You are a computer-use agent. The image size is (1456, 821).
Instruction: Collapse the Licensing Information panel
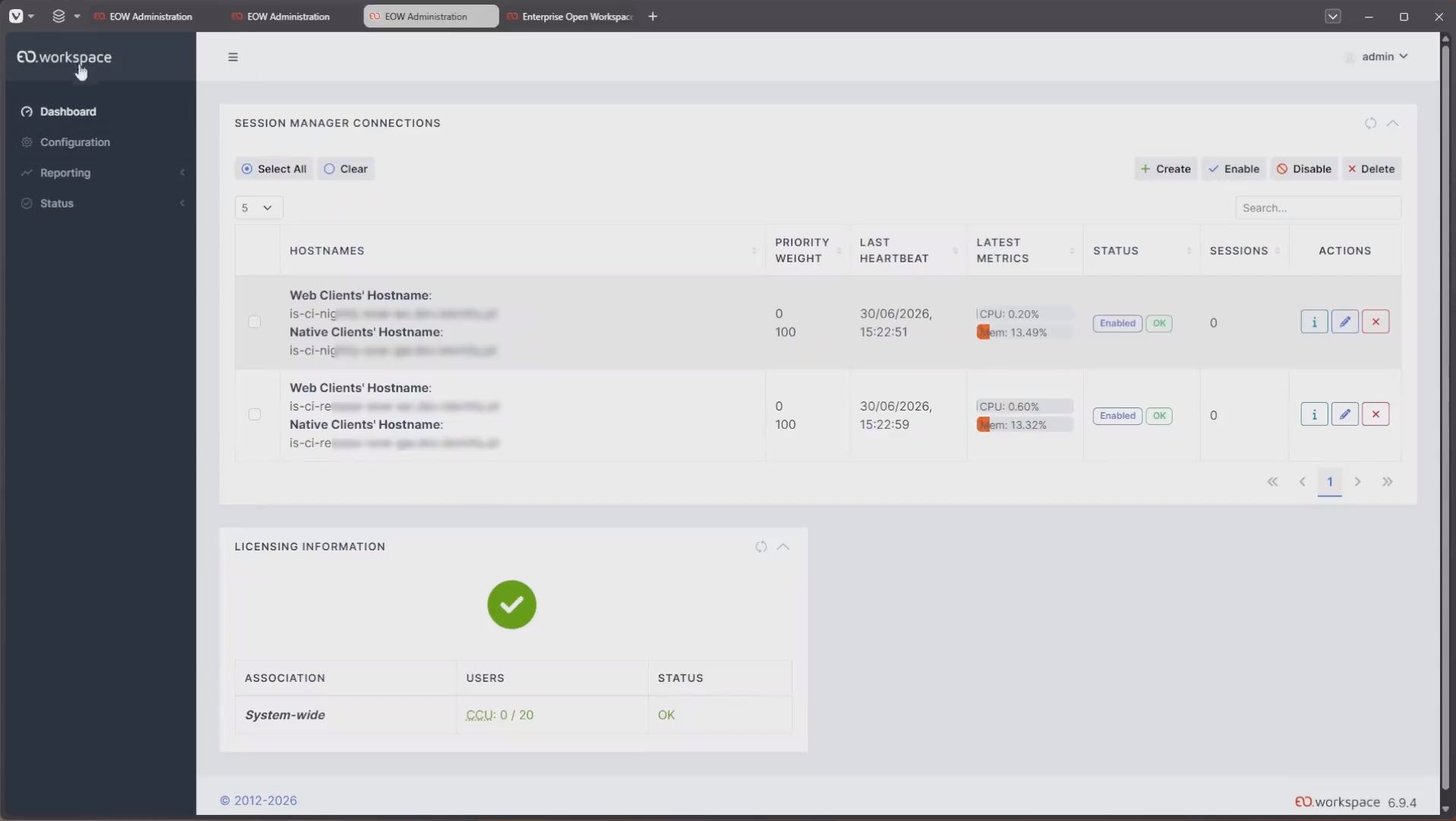[783, 547]
